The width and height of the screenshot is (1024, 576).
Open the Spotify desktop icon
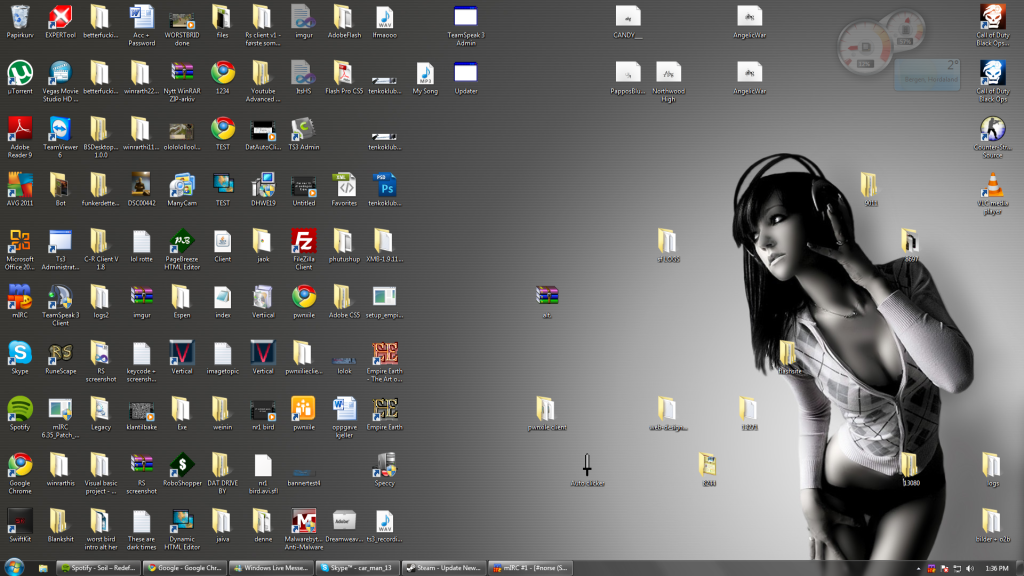point(20,409)
